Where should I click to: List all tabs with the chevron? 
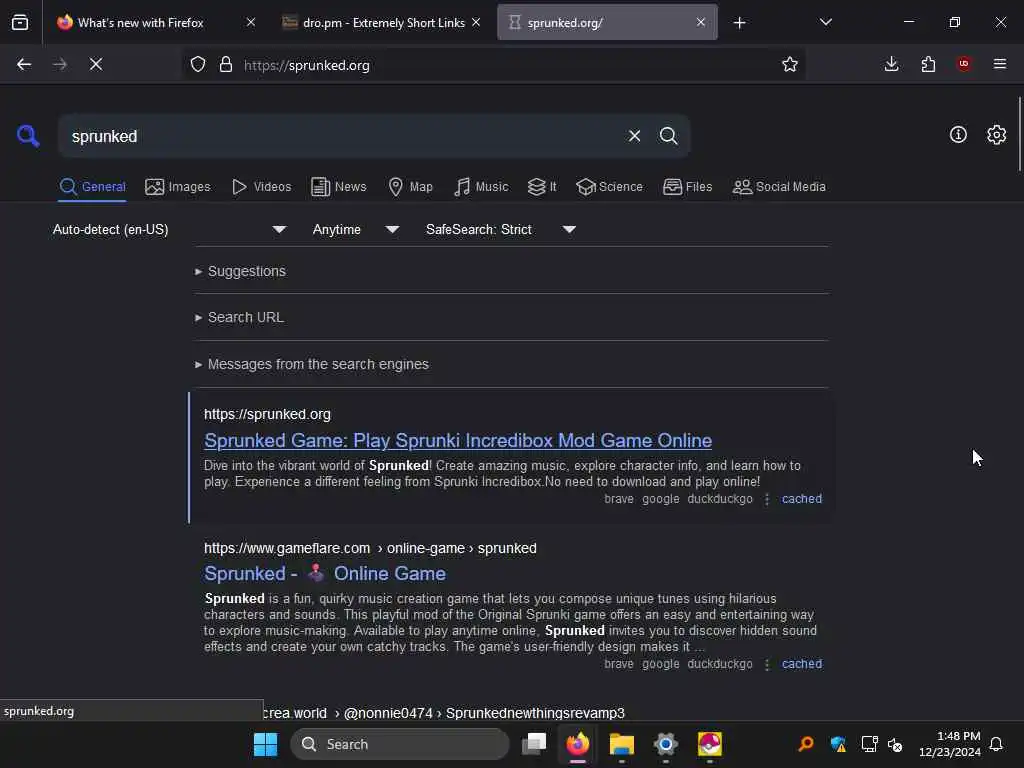click(x=826, y=22)
